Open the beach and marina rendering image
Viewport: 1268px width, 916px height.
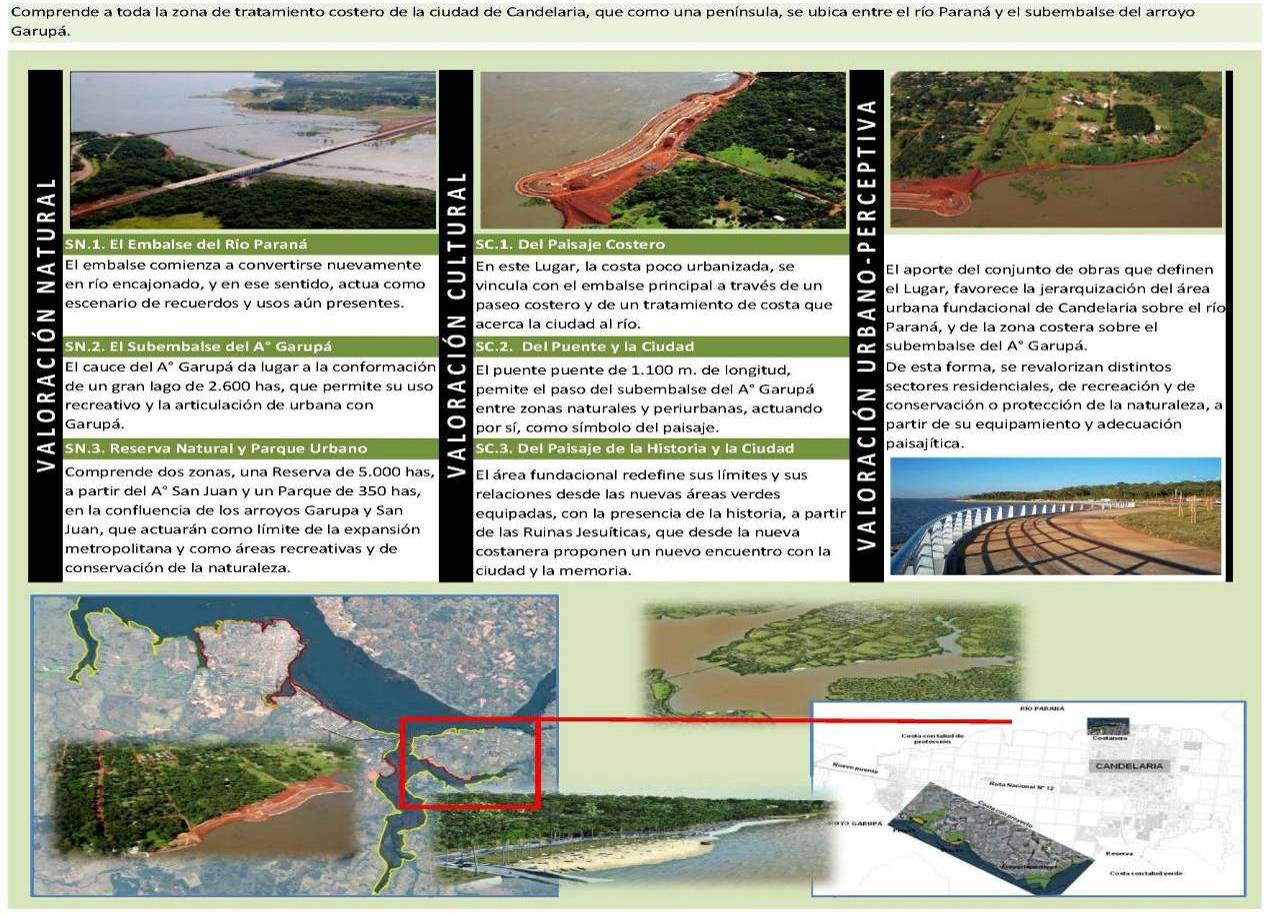635,840
